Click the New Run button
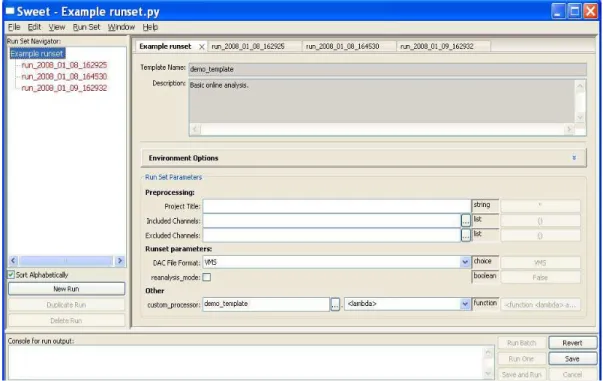 (x=66, y=289)
